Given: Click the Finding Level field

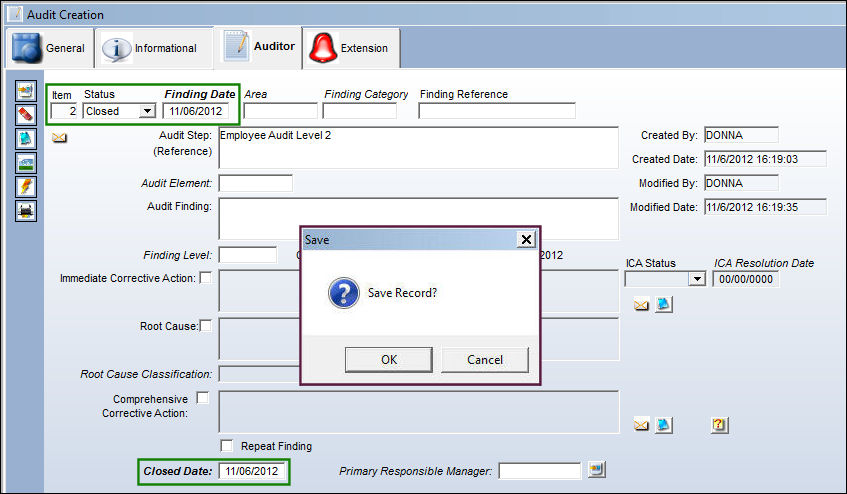Looking at the screenshot, I should [247, 255].
